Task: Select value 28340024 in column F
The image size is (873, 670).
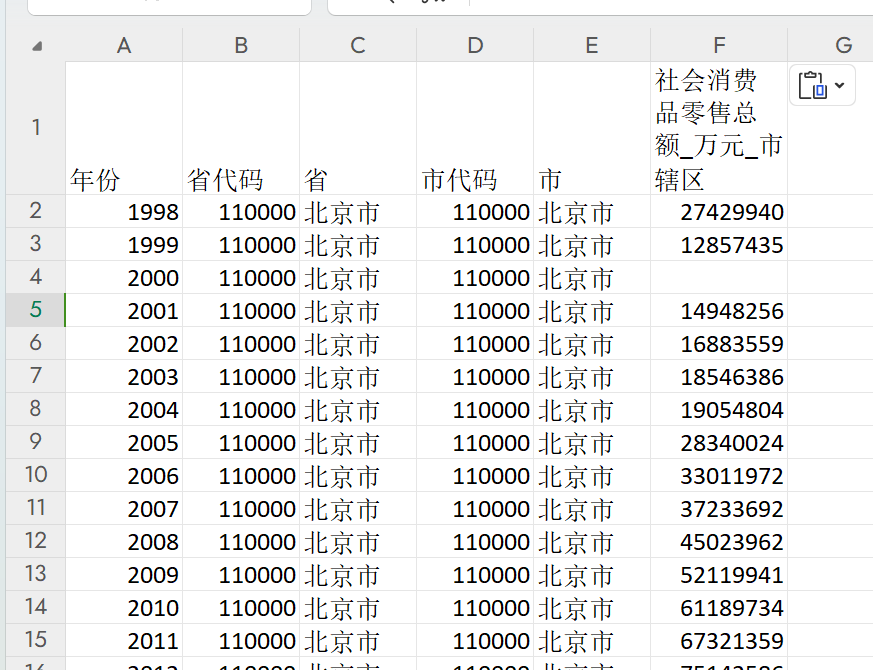Action: (x=719, y=442)
